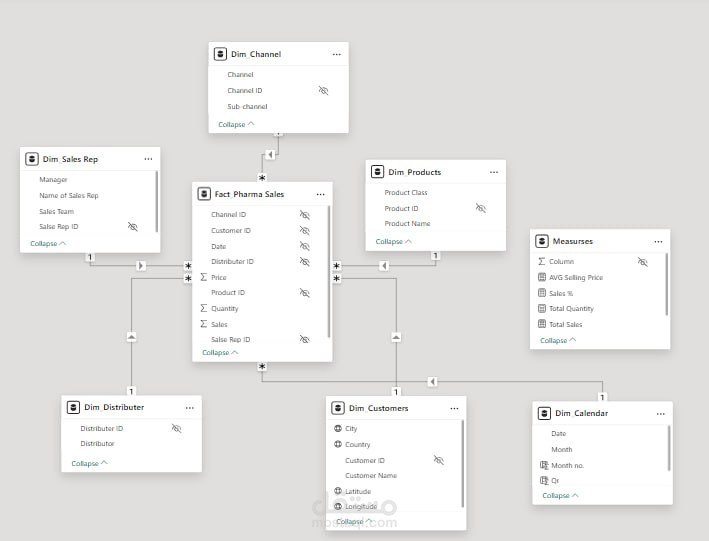709x541 pixels.
Task: Toggle visibility of Salse Rep ID in Dim_Sales Rep
Action: (132, 227)
